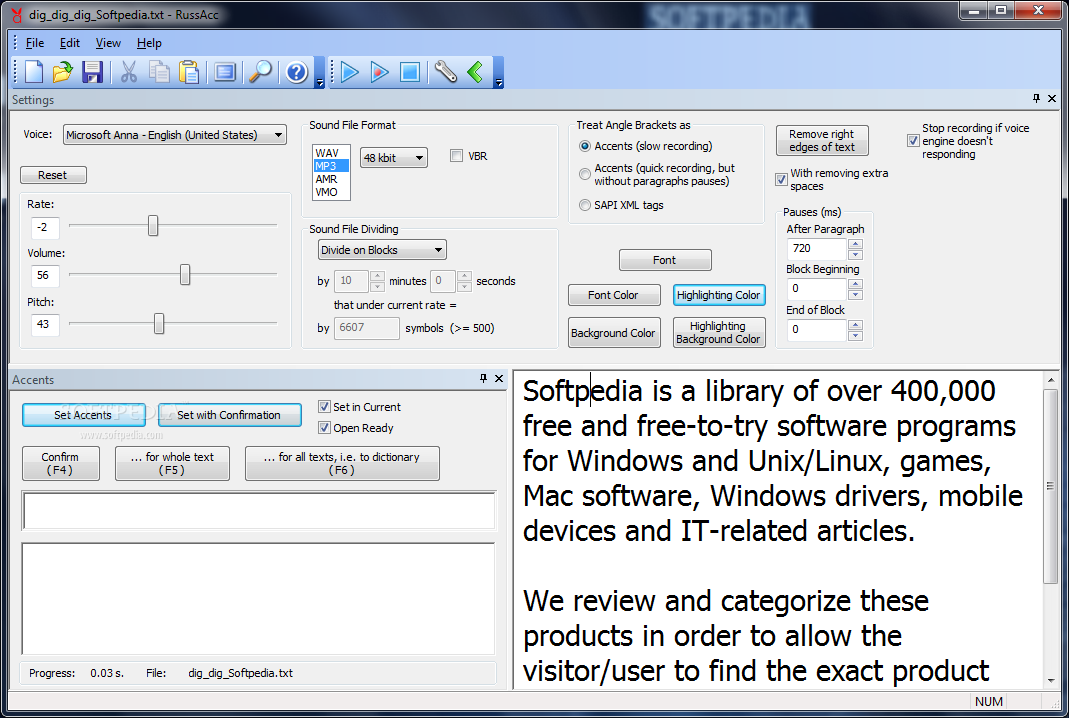Image resolution: width=1069 pixels, height=718 pixels.
Task: Open the View menu
Action: tap(108, 43)
